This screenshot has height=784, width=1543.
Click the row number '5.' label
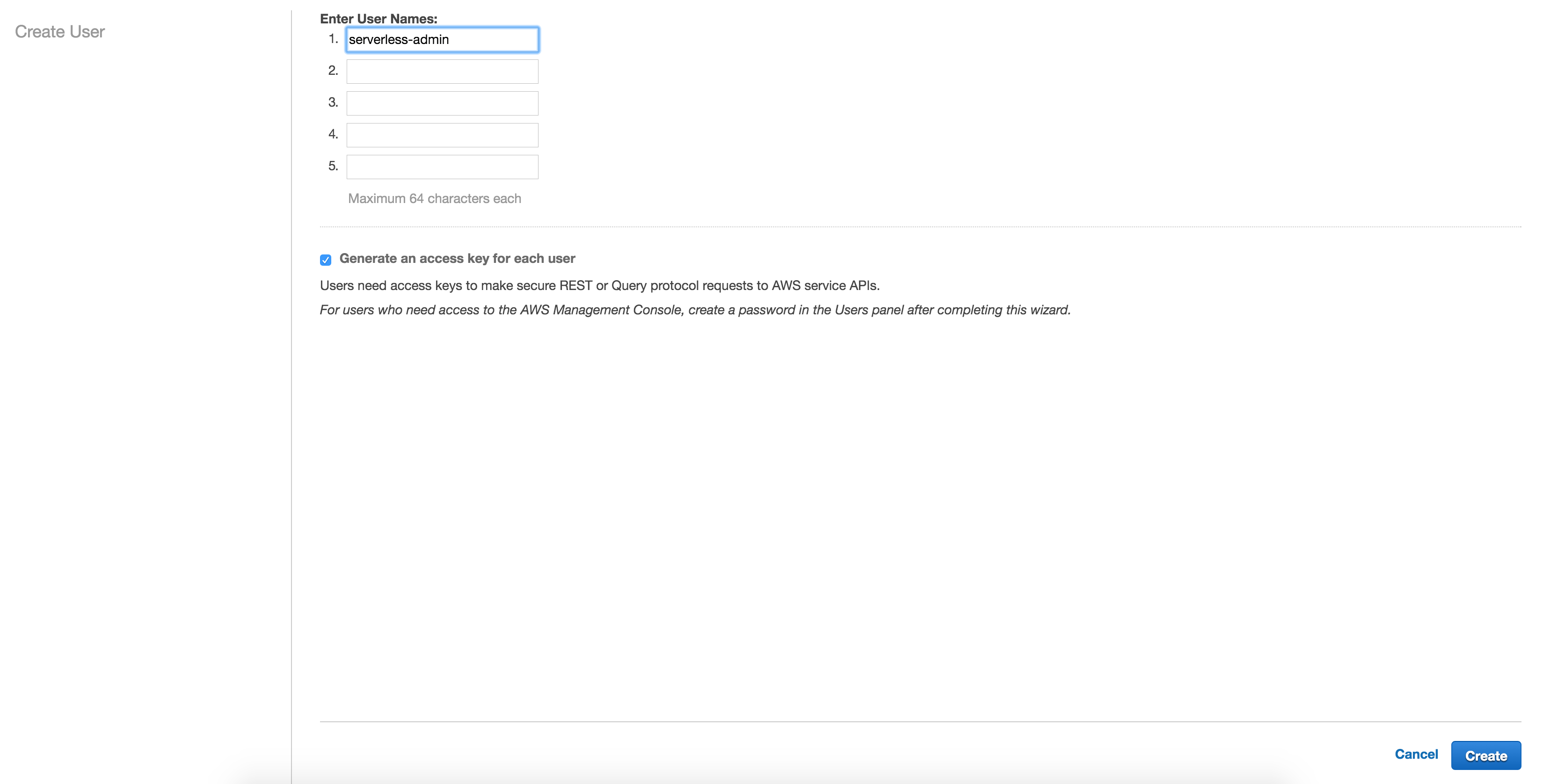point(333,166)
